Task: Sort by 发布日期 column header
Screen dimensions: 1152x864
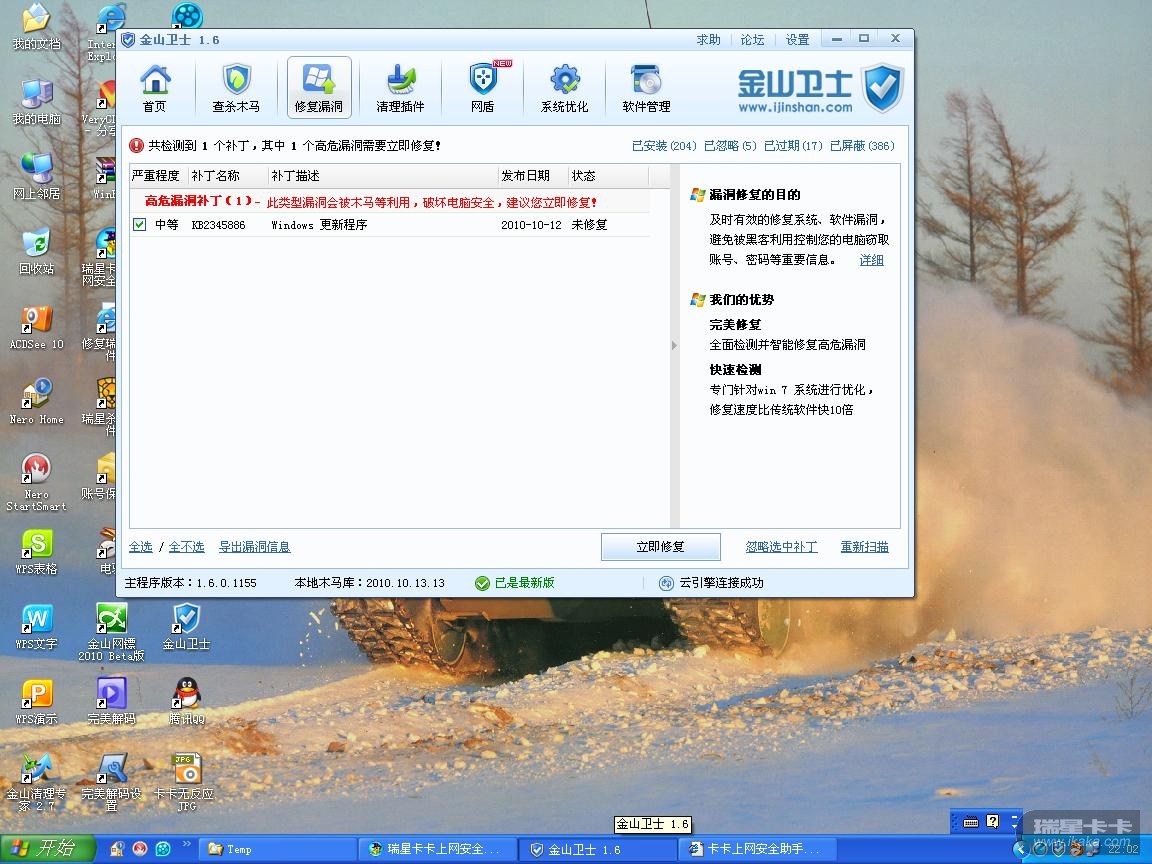Action: tap(533, 176)
